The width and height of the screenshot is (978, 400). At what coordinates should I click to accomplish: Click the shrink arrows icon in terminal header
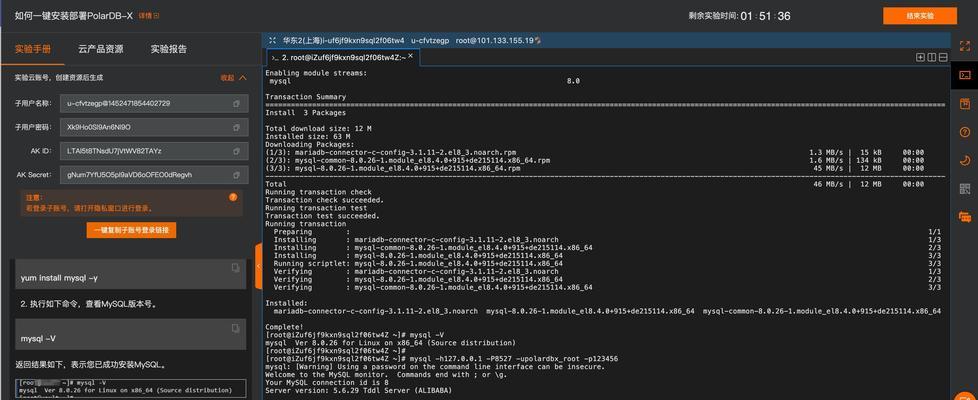[x=272, y=40]
